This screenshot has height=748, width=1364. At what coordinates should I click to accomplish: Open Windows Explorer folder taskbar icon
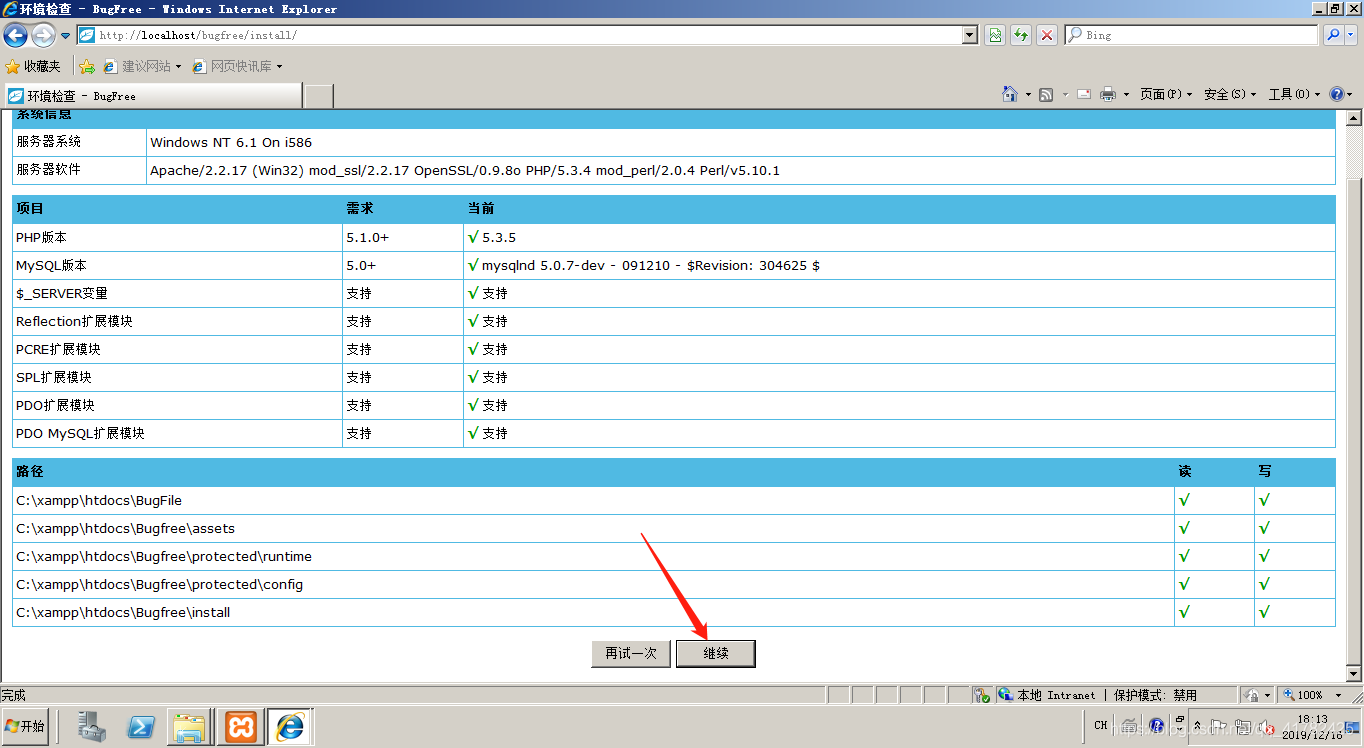pos(189,727)
